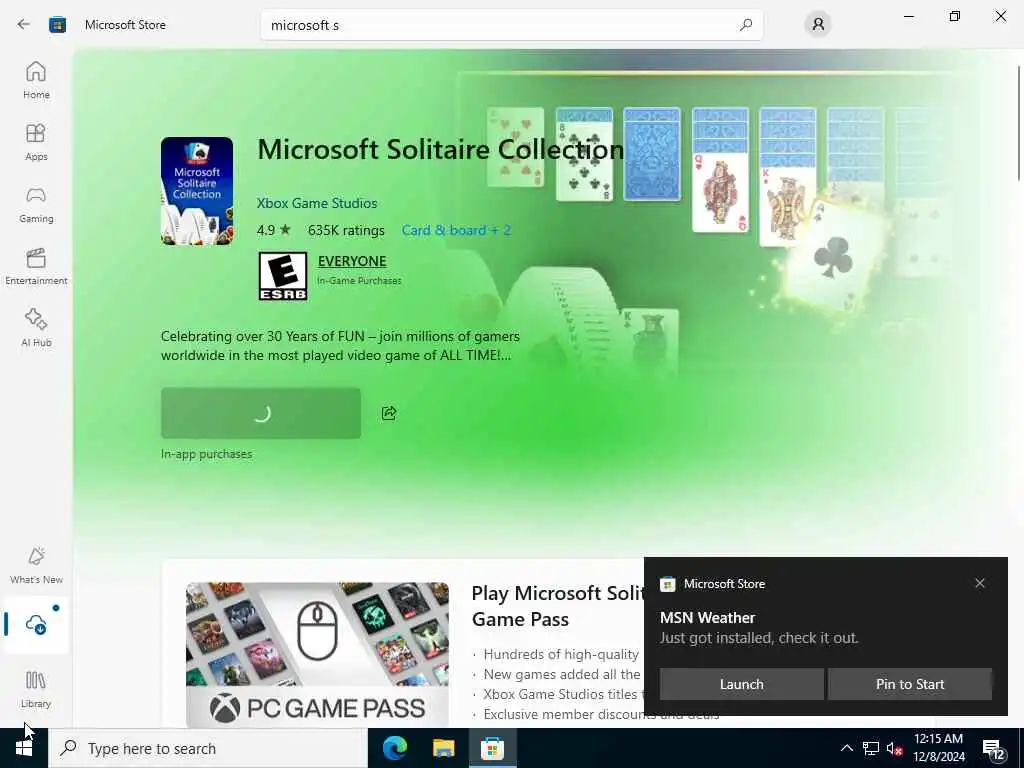Viewport: 1024px width, 768px height.
Task: Click Microsoft Store taskbar icon
Action: (492, 748)
